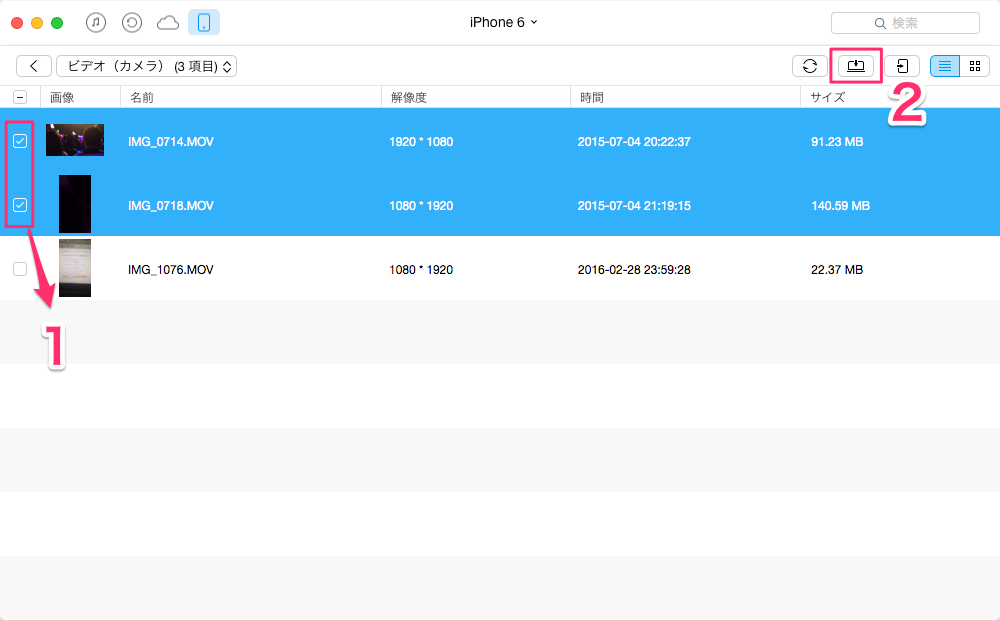Click the timestamp 2015-07-04 20:22:37
Viewport: 1000px width, 620px height.
coord(634,142)
